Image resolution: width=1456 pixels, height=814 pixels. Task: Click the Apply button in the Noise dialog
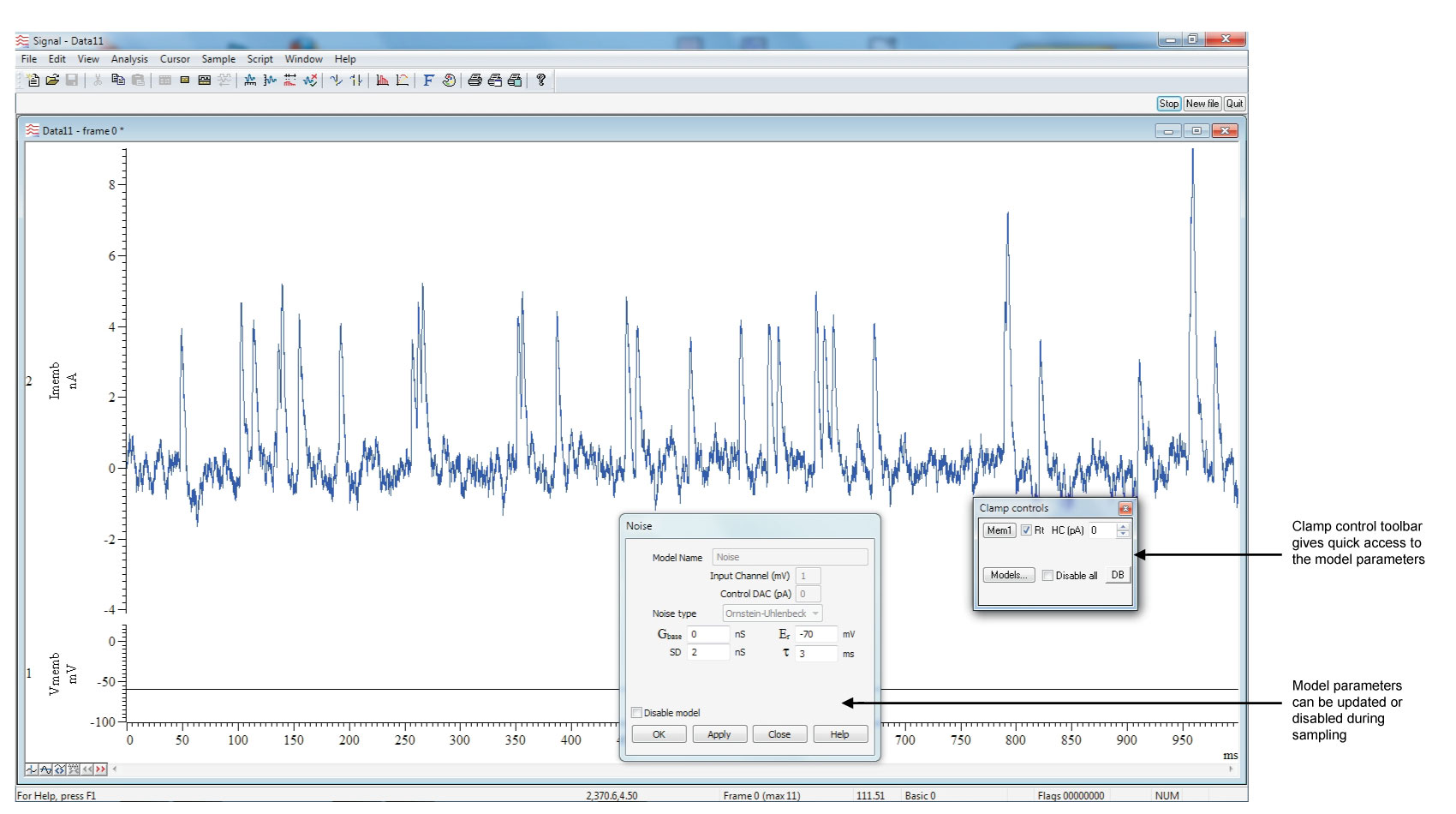[x=719, y=733]
